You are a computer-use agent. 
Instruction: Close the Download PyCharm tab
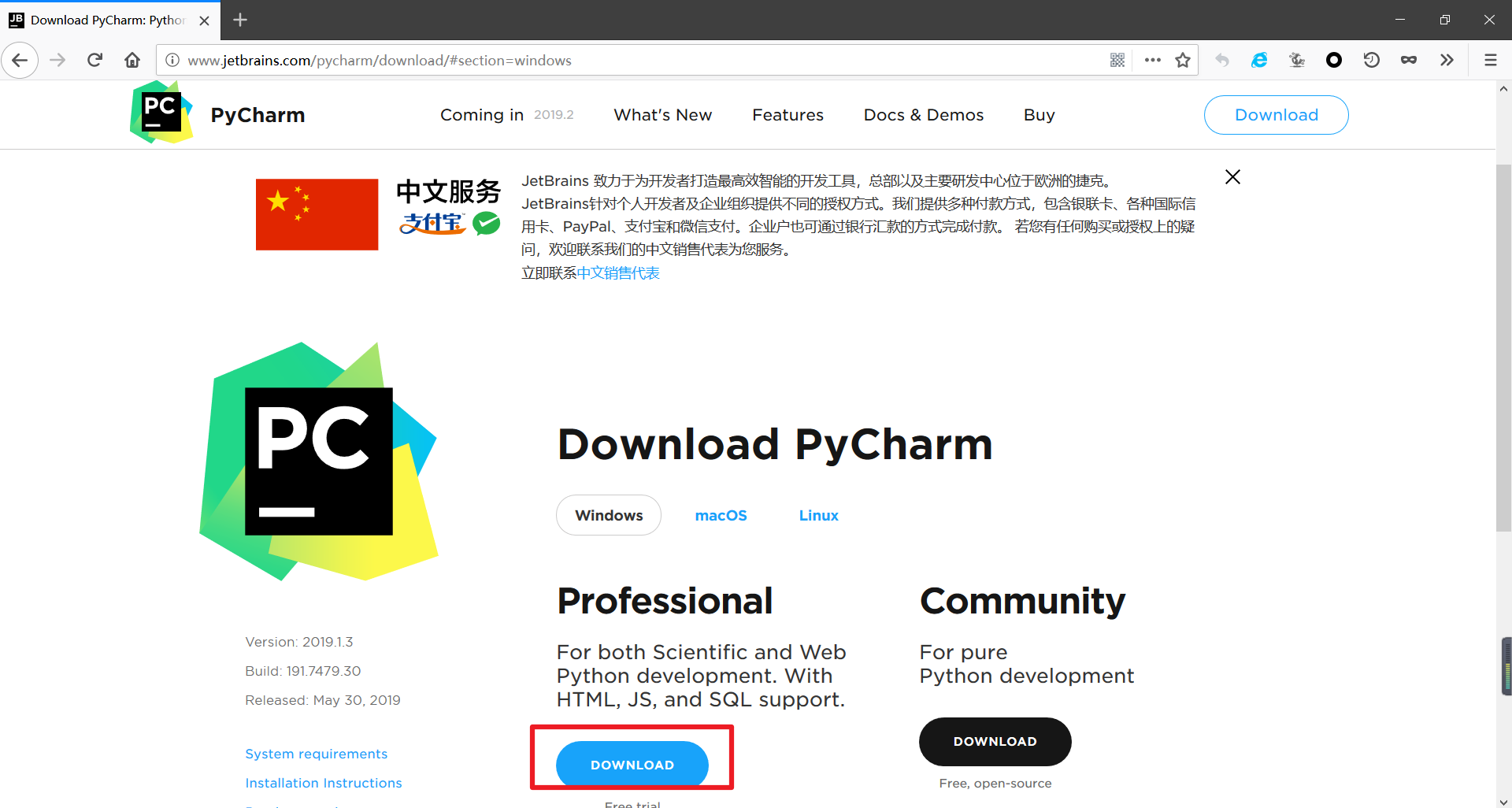click(205, 20)
